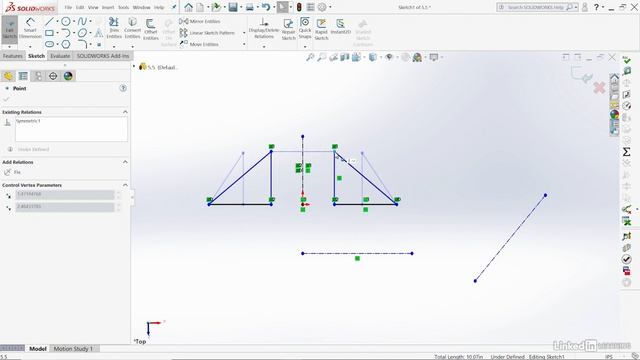Switch to the Features tab

(x=13, y=56)
